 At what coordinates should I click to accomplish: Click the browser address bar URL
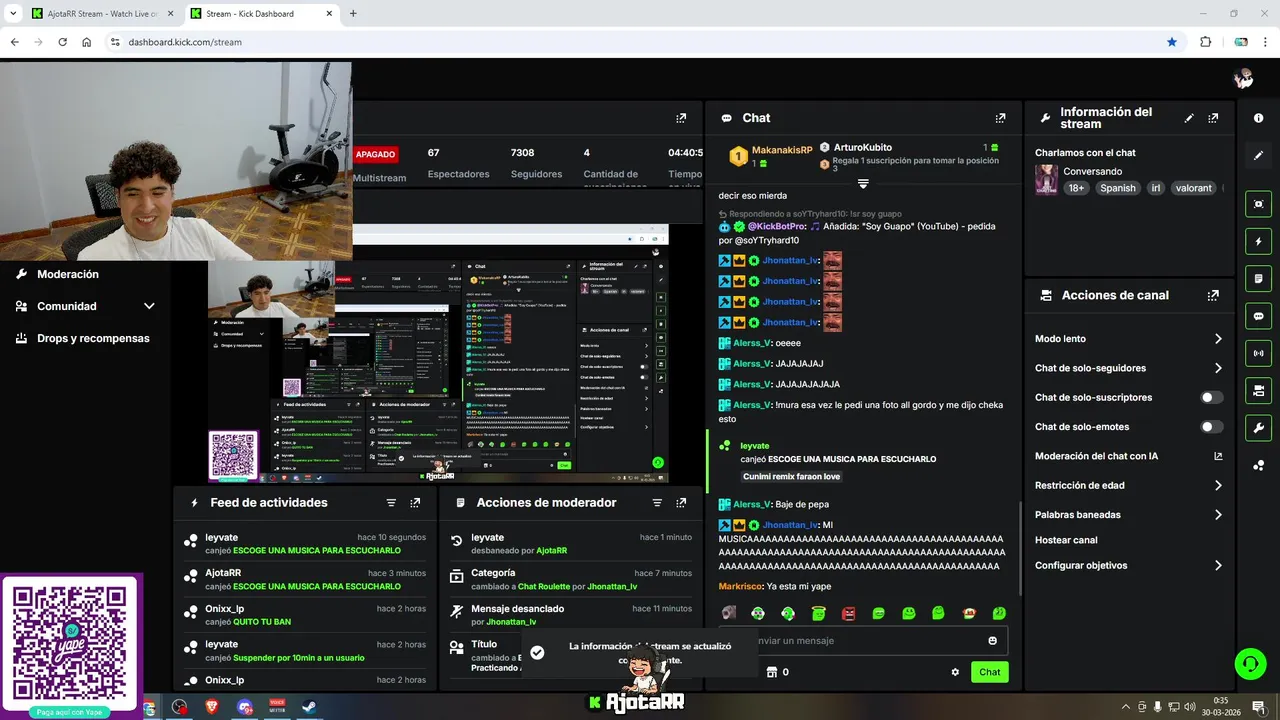click(x=185, y=42)
